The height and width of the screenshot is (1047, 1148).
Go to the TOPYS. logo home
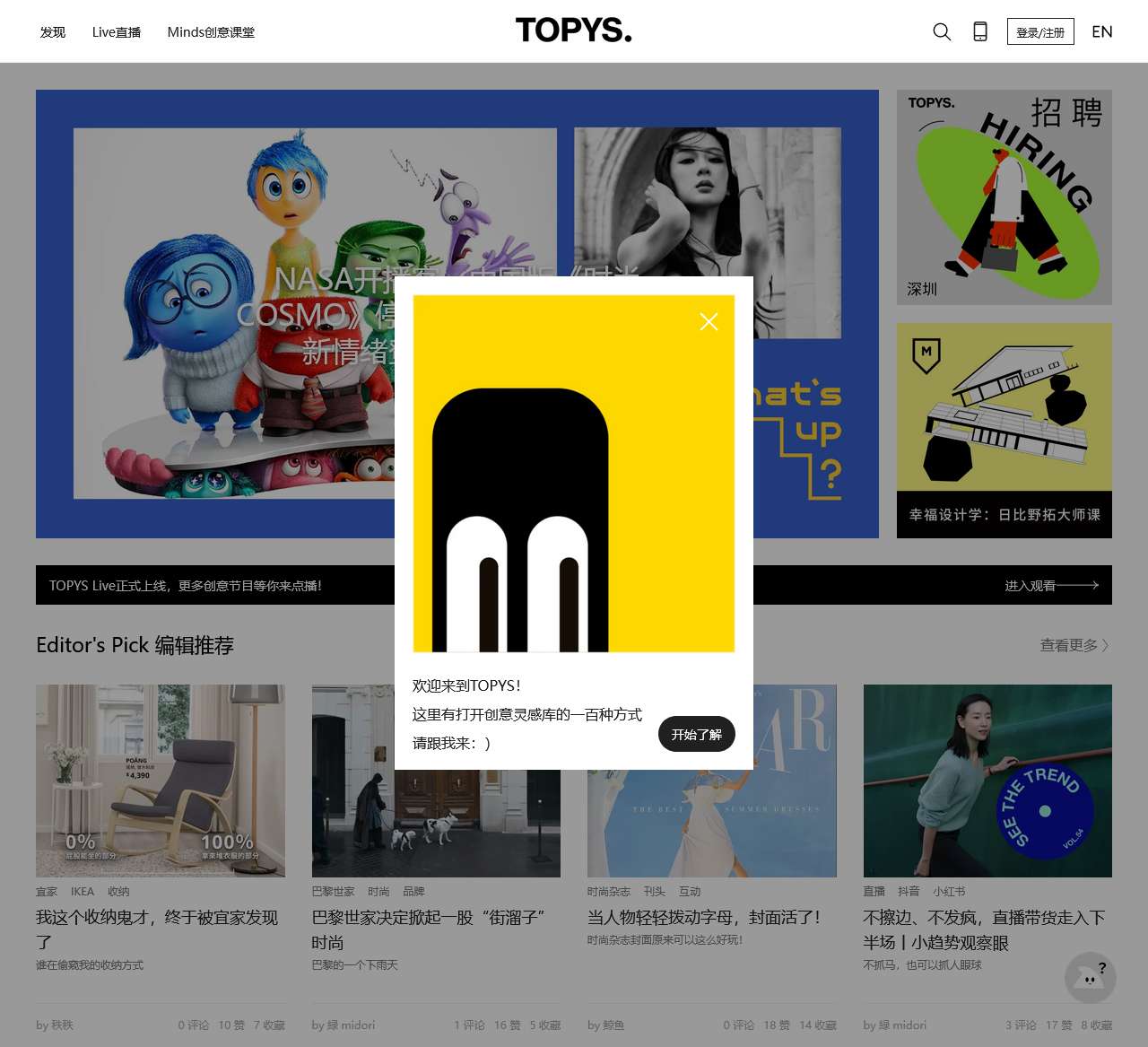click(574, 31)
